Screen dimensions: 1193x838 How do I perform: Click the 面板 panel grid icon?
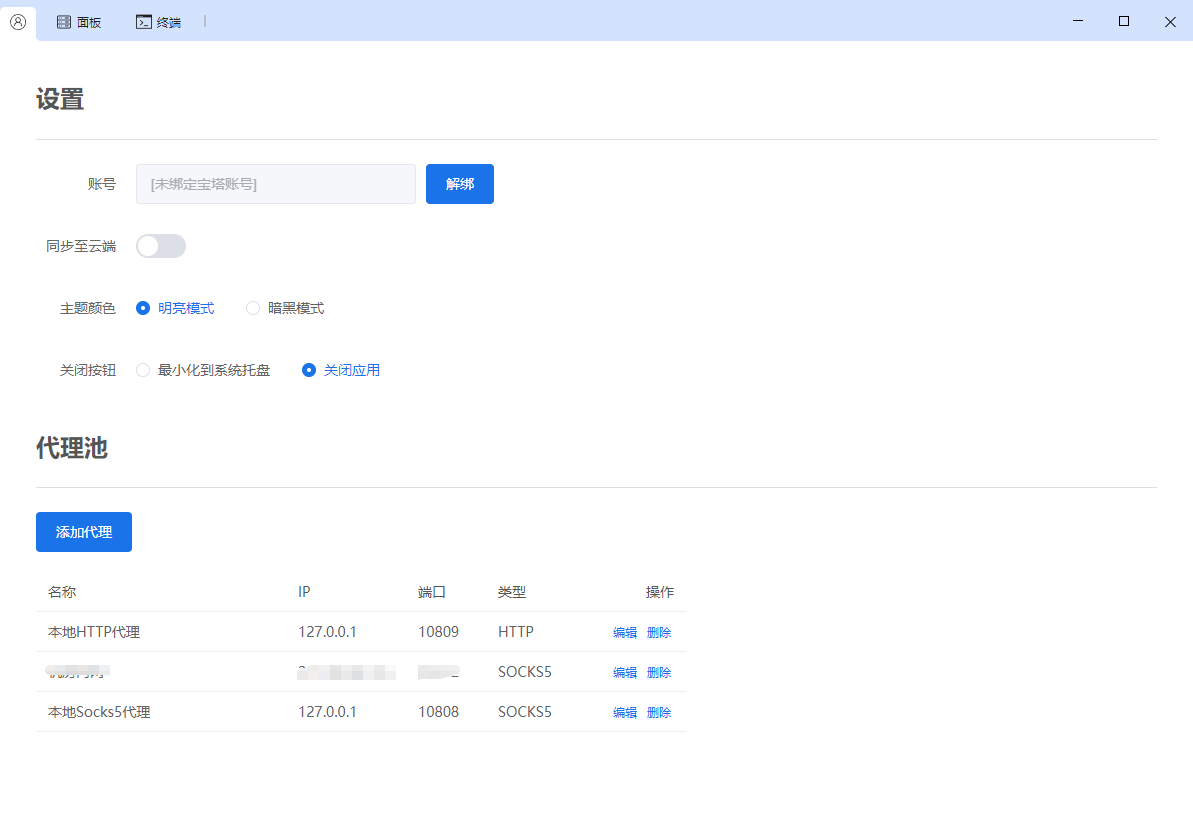pos(63,21)
